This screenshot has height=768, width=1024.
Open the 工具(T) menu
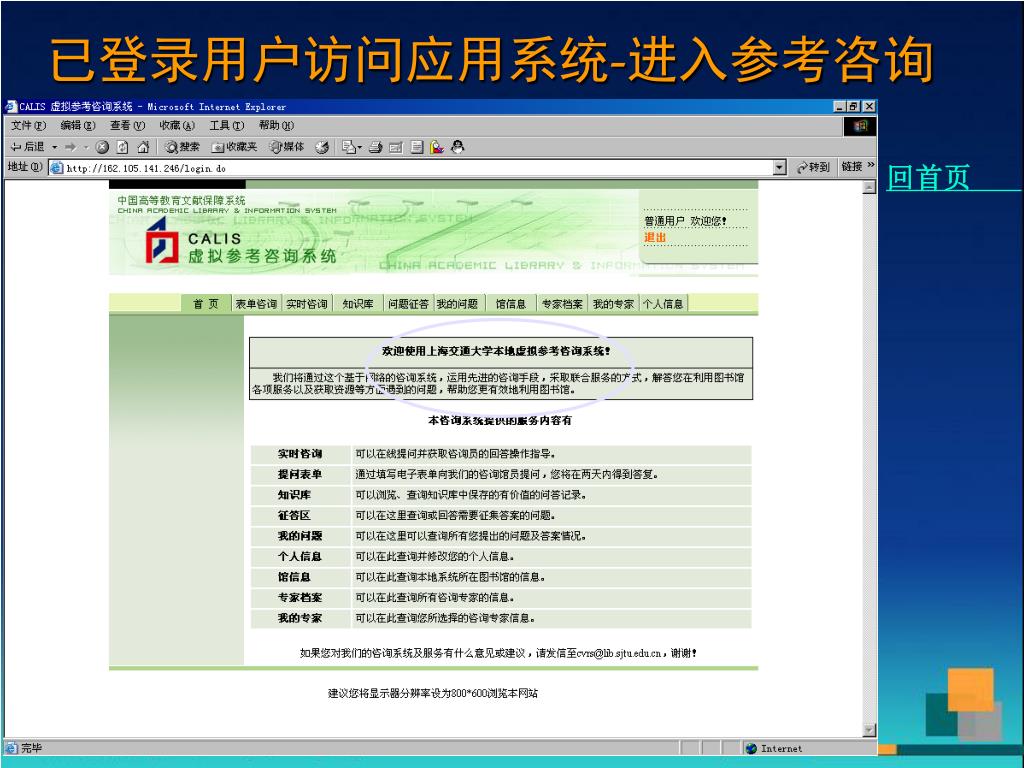[x=227, y=125]
